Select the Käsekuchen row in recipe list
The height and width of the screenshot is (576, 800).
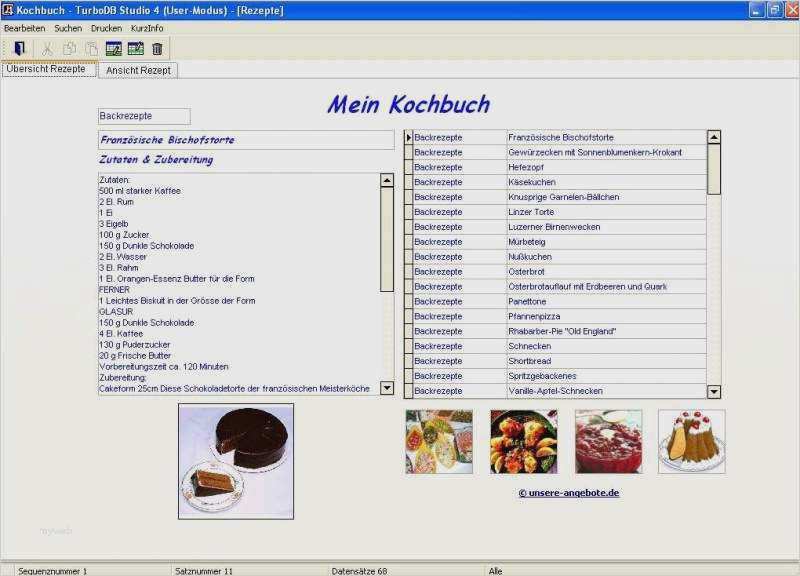[x=555, y=182]
